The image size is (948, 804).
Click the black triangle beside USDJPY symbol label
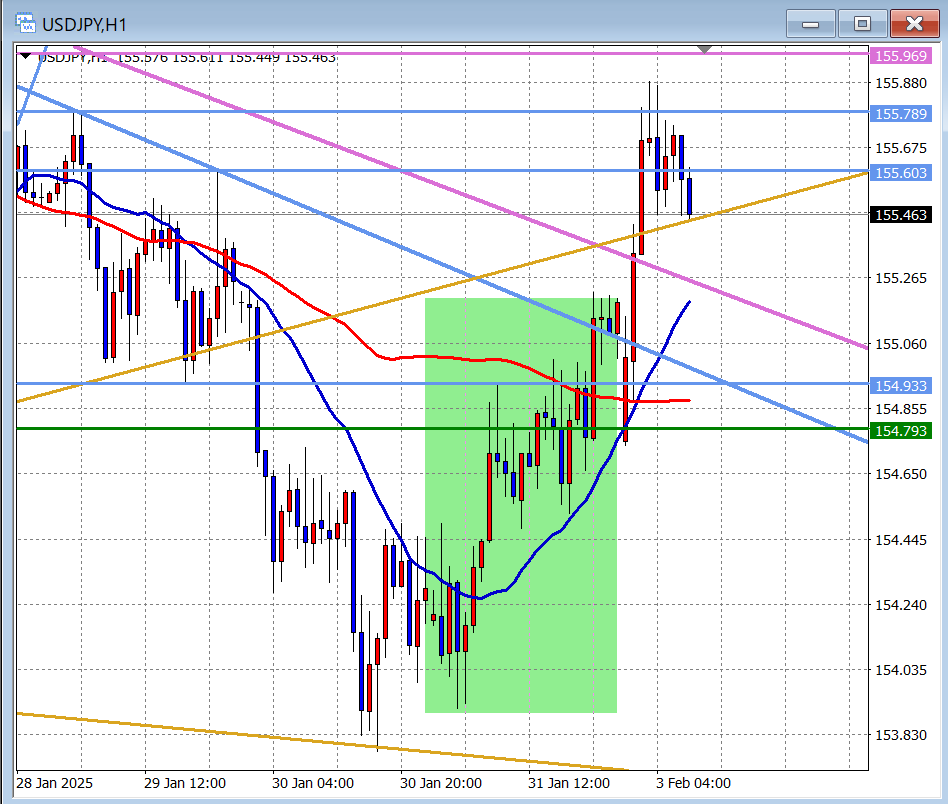tap(26, 57)
